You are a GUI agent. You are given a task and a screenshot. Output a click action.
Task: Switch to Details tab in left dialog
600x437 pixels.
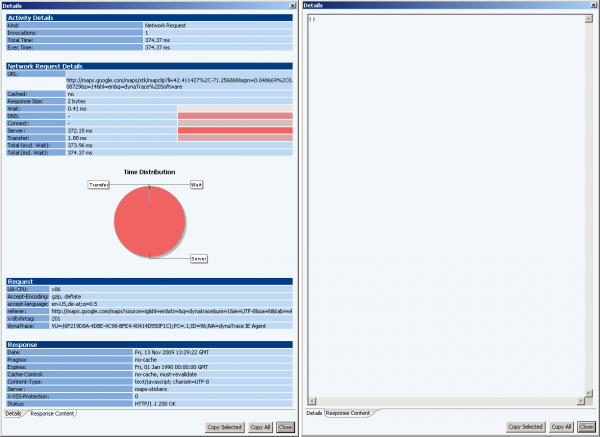coord(14,413)
